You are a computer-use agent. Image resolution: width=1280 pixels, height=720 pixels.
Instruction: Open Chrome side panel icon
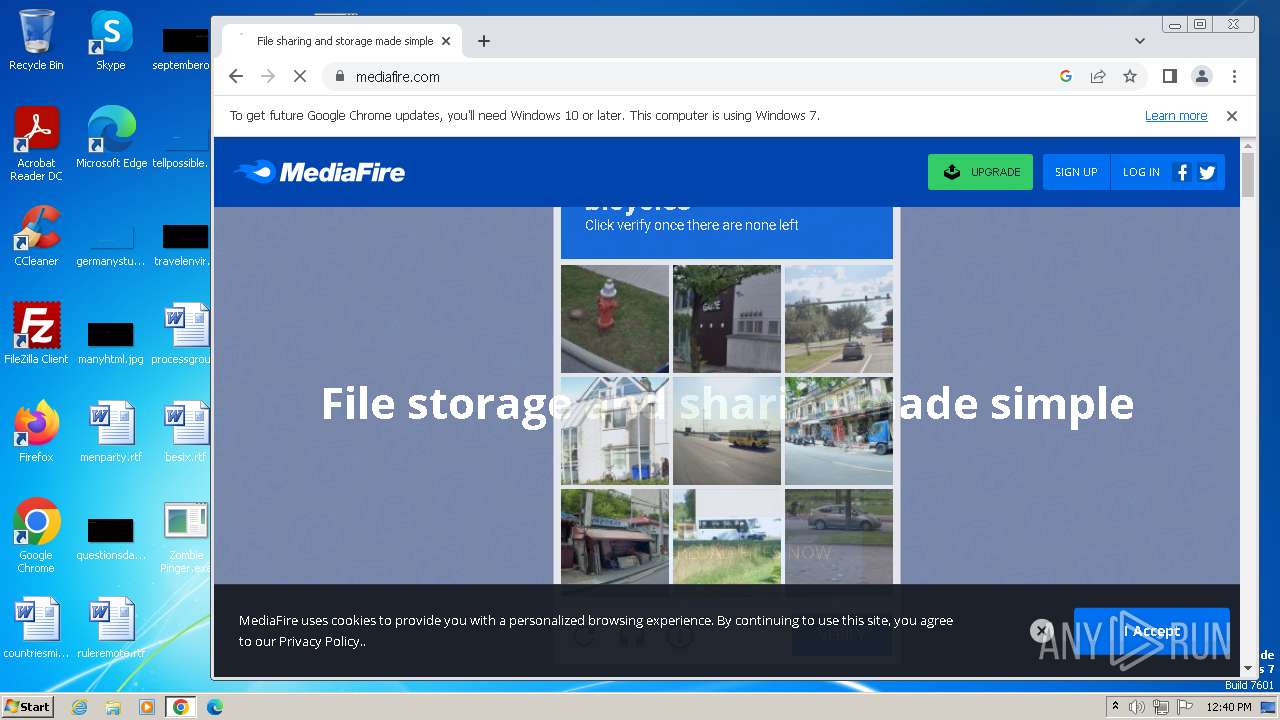[x=1170, y=76]
